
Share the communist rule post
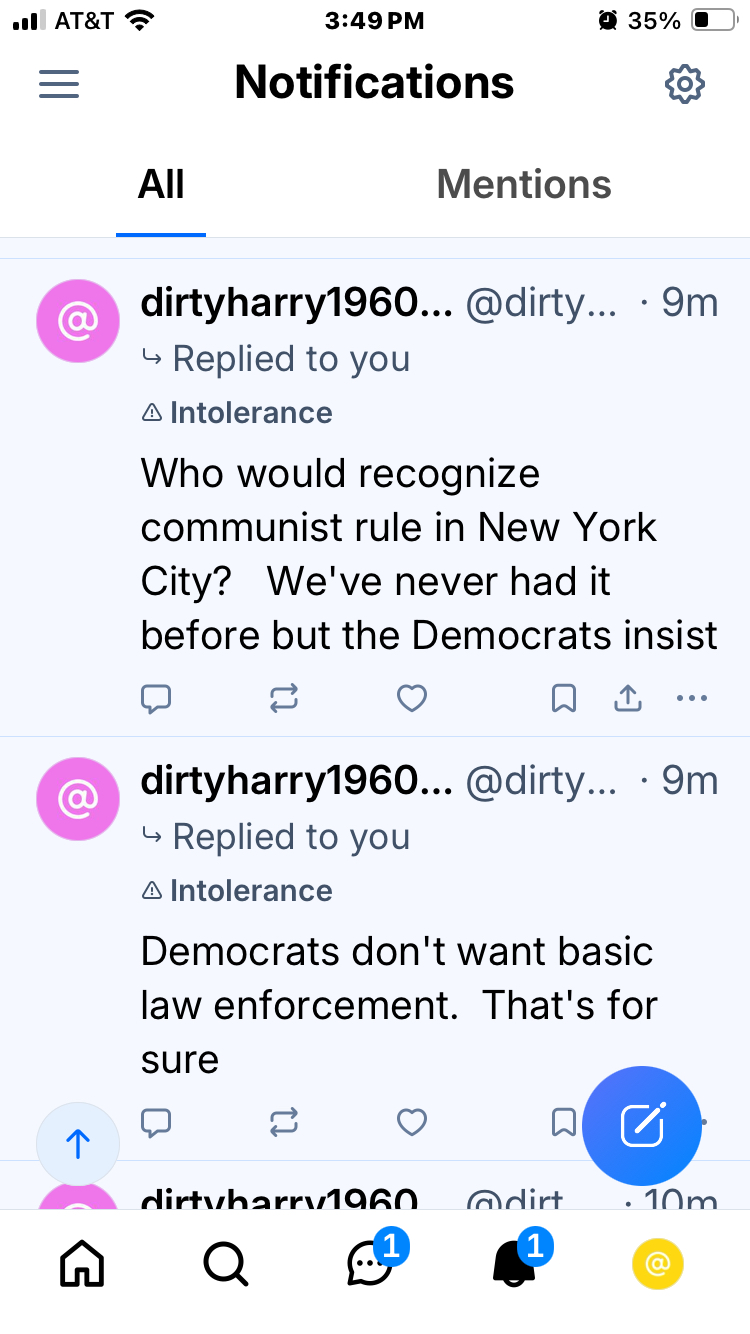[627, 698]
